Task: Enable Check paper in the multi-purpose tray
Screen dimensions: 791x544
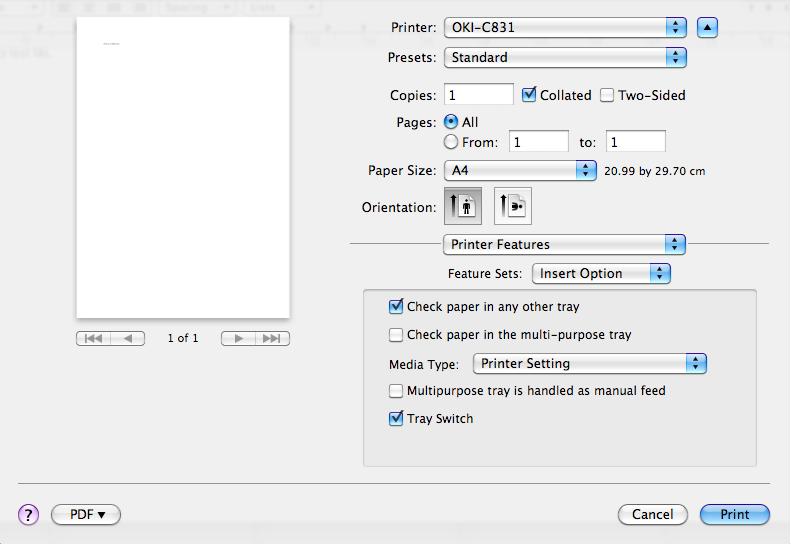Action: (x=396, y=335)
